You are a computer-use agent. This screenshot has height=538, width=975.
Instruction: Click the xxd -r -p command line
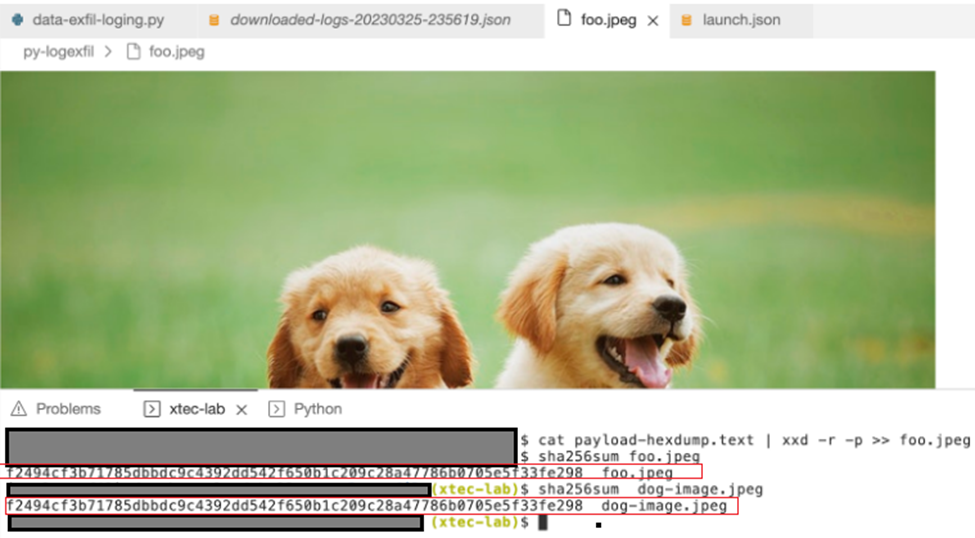click(x=754, y=440)
